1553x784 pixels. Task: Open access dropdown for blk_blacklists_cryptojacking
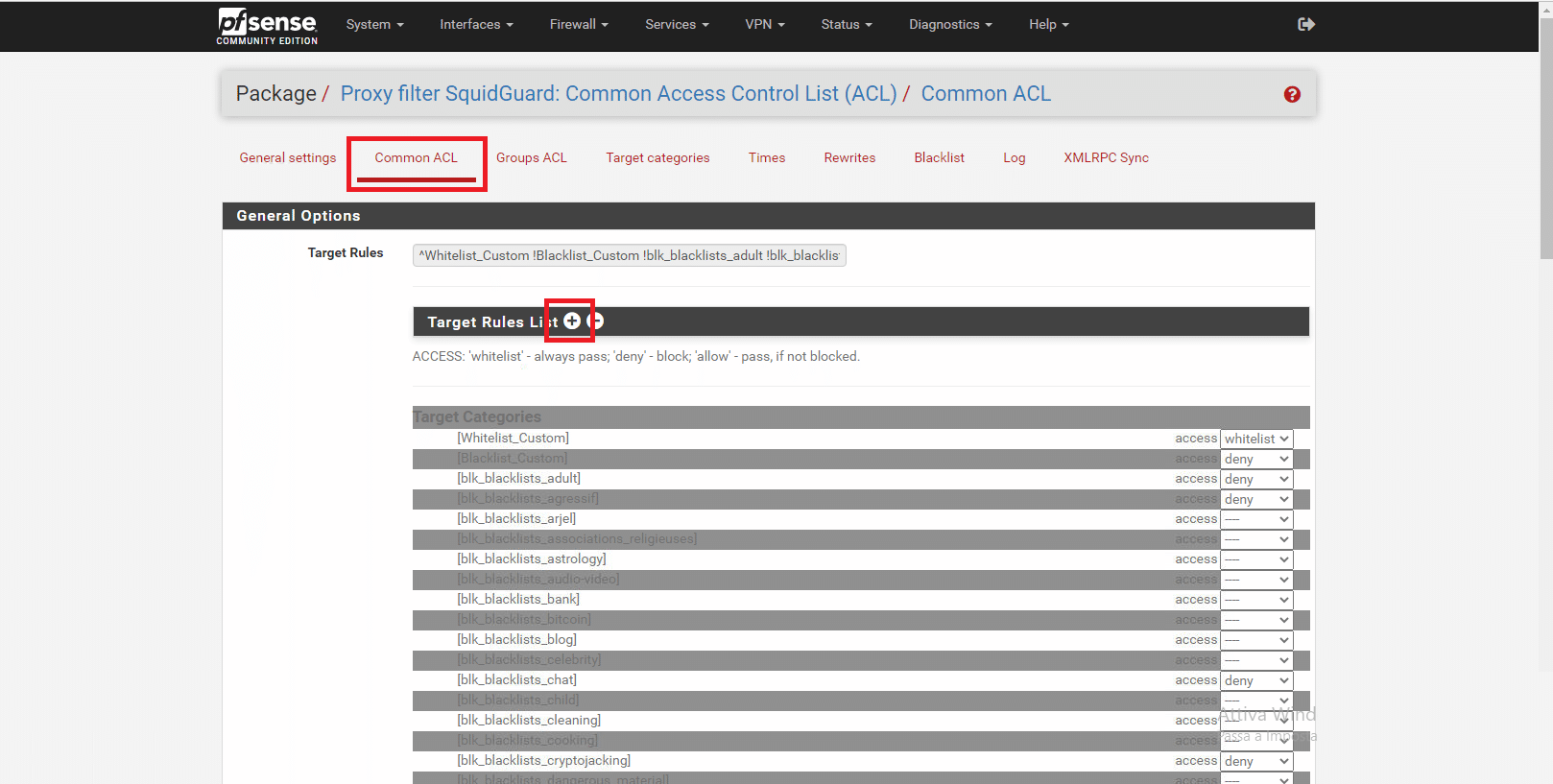[1256, 761]
